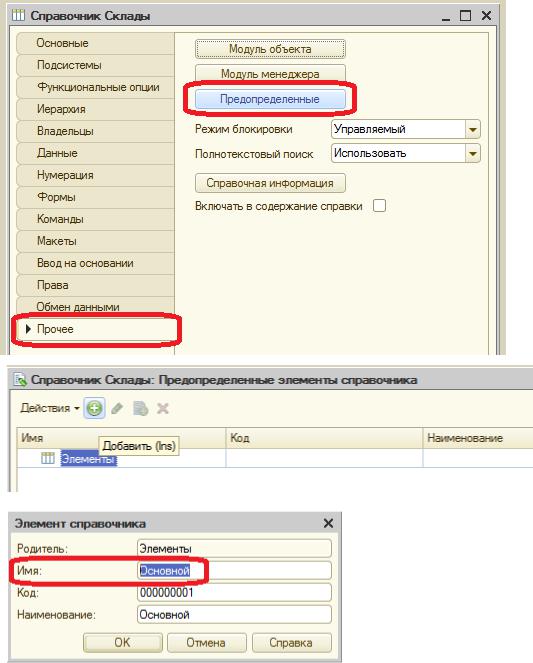The height and width of the screenshot is (663, 533).
Task: Click the delete X toolbar icon
Action: [x=163, y=408]
